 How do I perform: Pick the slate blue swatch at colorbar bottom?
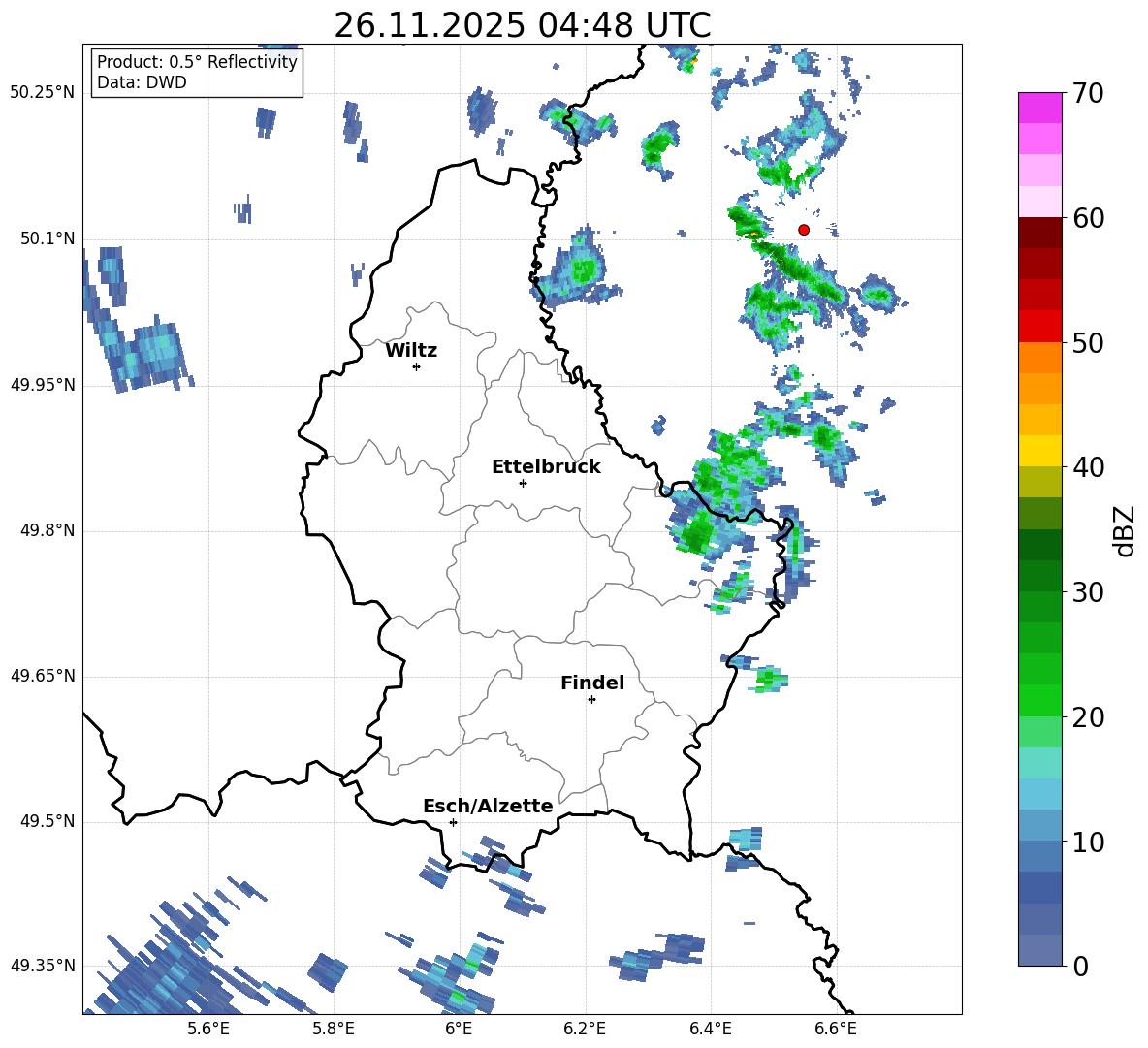coord(1039,950)
